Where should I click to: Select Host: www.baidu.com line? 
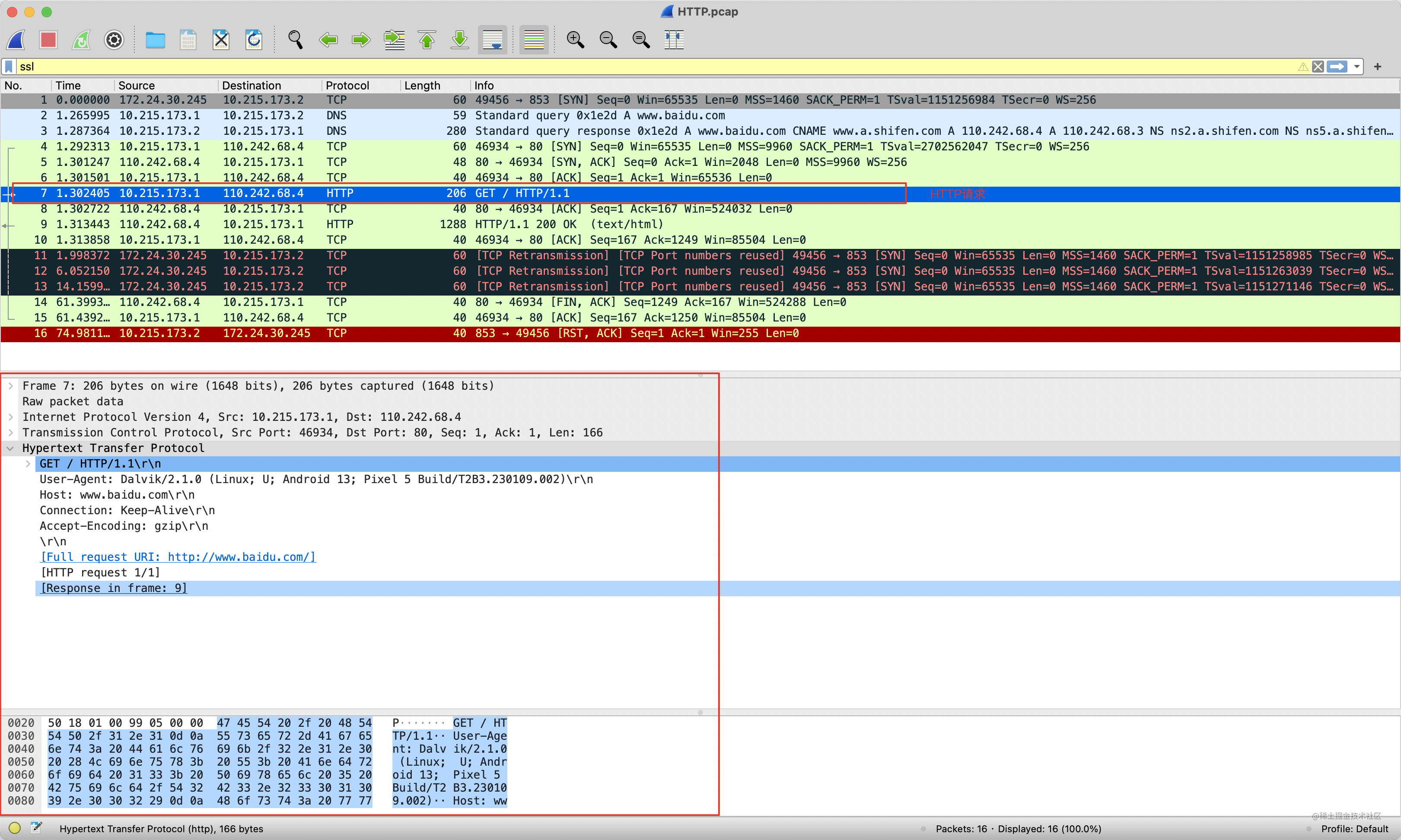[x=117, y=495]
